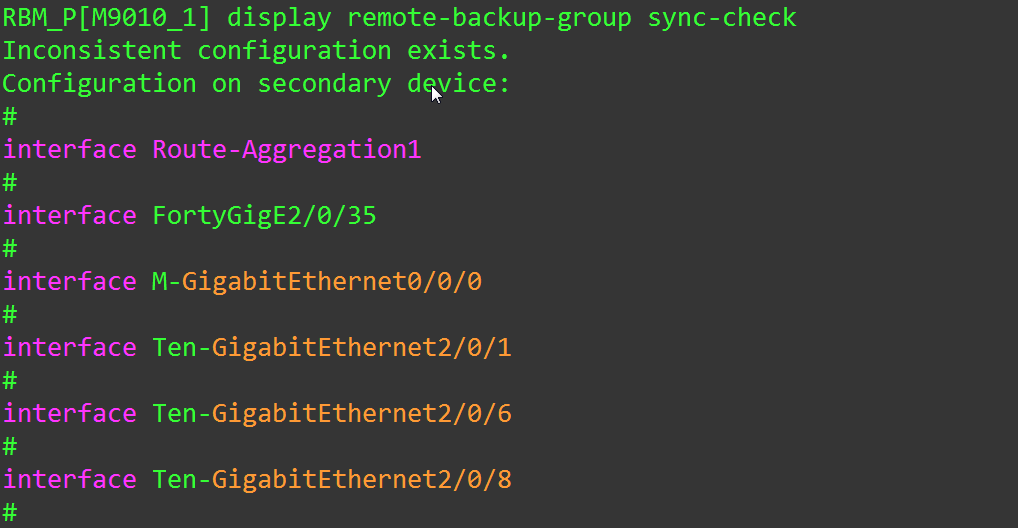Click the word 'interface' before Ten-GigabitEthernet2/0/1

tap(70, 347)
